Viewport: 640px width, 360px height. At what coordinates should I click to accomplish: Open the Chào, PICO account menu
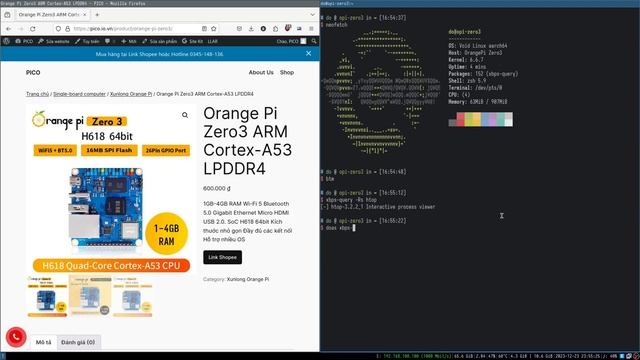[291, 41]
